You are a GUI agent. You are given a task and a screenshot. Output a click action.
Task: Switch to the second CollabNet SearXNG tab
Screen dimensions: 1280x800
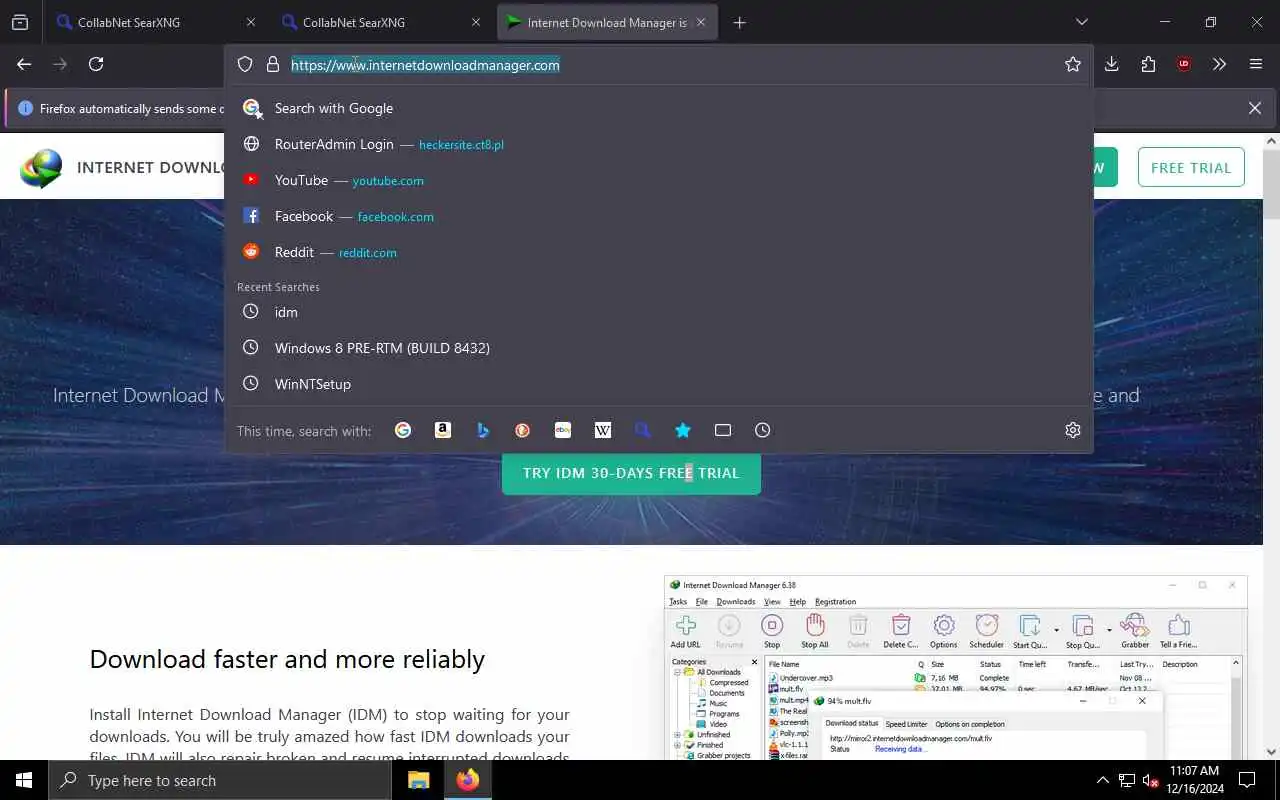pos(383,22)
